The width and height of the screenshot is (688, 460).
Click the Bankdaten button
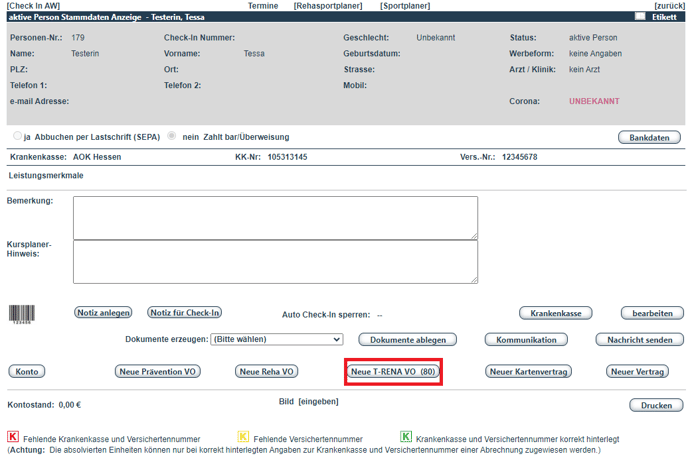pyautogui.click(x=650, y=137)
